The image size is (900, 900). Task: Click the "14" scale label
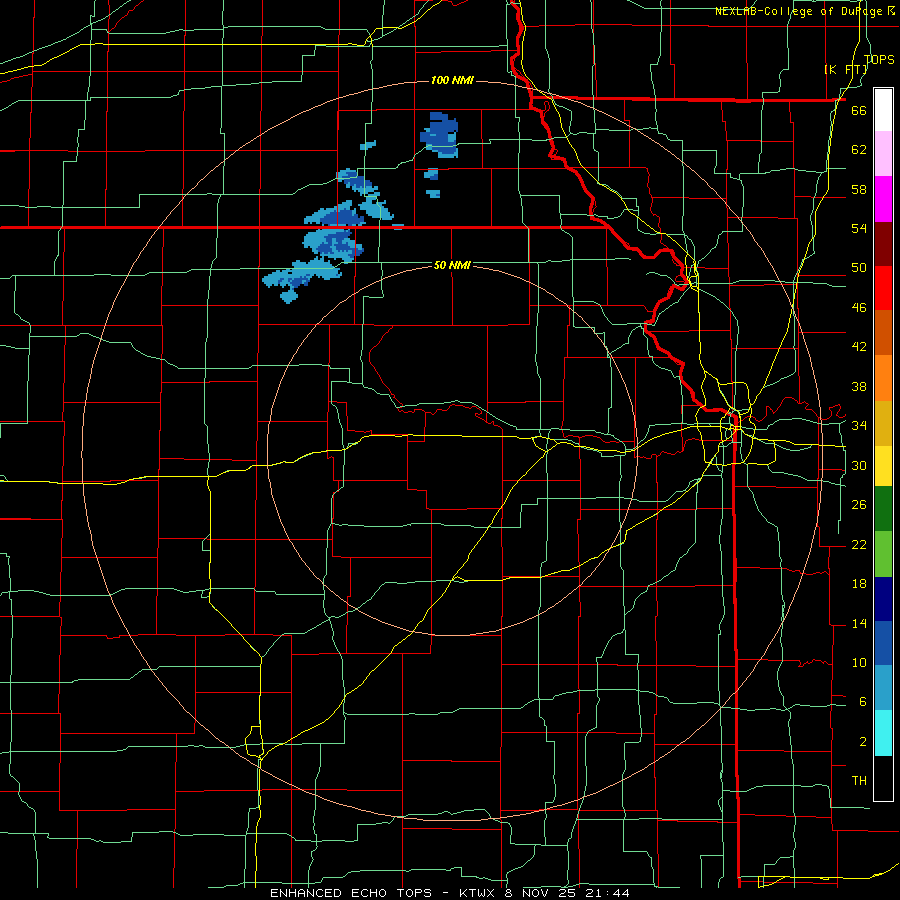coord(859,623)
